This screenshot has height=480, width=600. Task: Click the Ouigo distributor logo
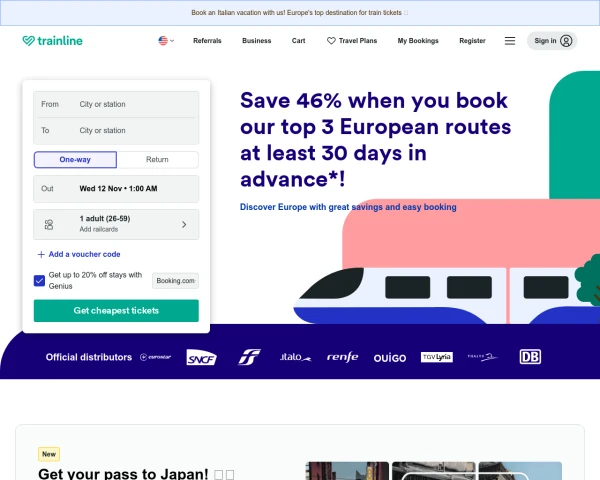click(390, 357)
